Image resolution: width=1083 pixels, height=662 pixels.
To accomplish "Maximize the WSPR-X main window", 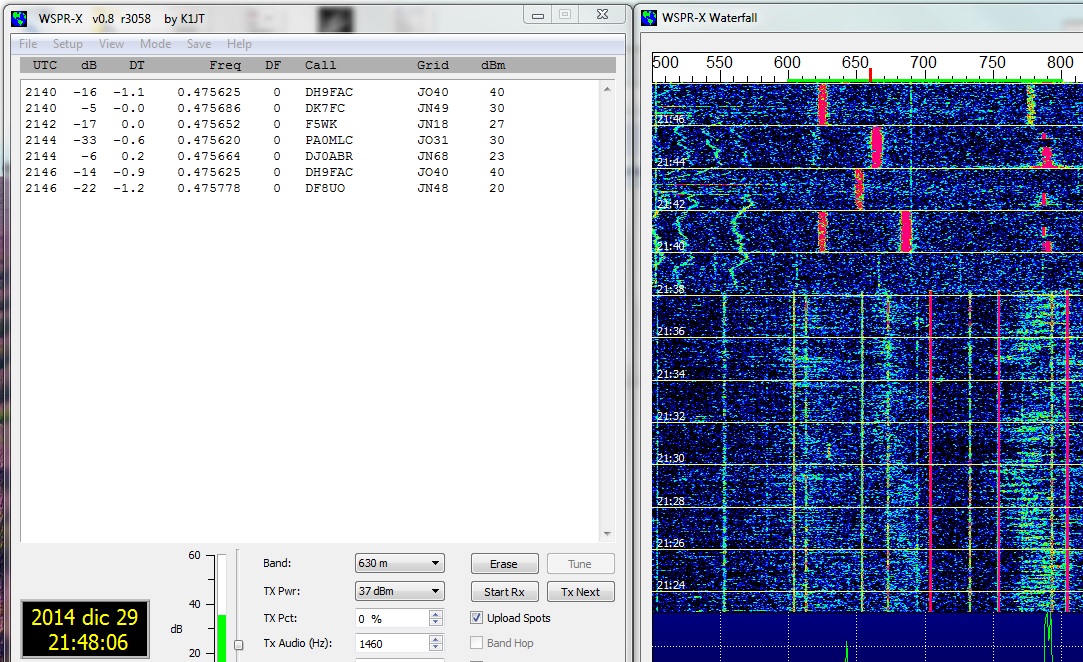I will 565,15.
